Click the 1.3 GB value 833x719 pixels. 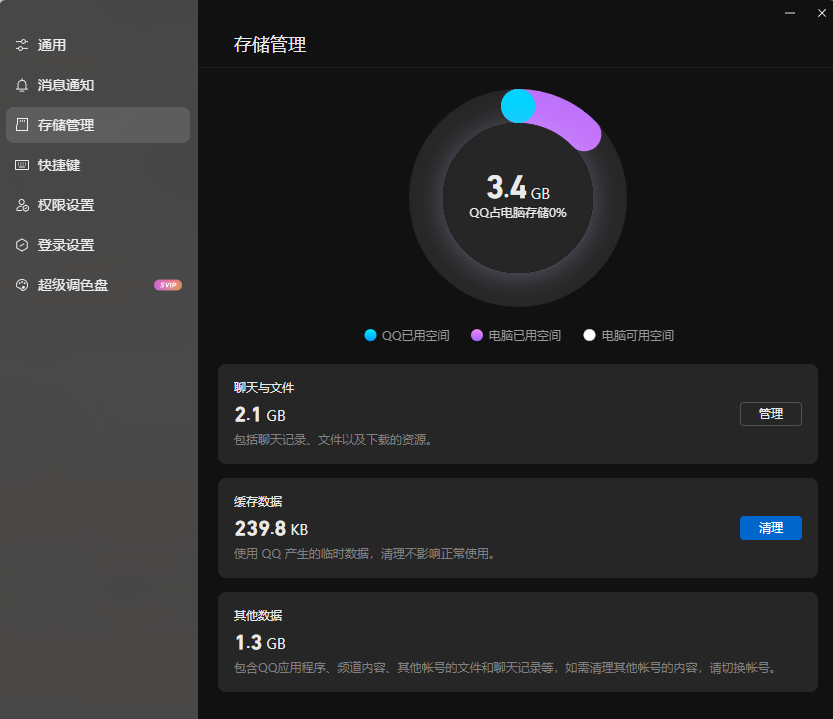click(260, 643)
